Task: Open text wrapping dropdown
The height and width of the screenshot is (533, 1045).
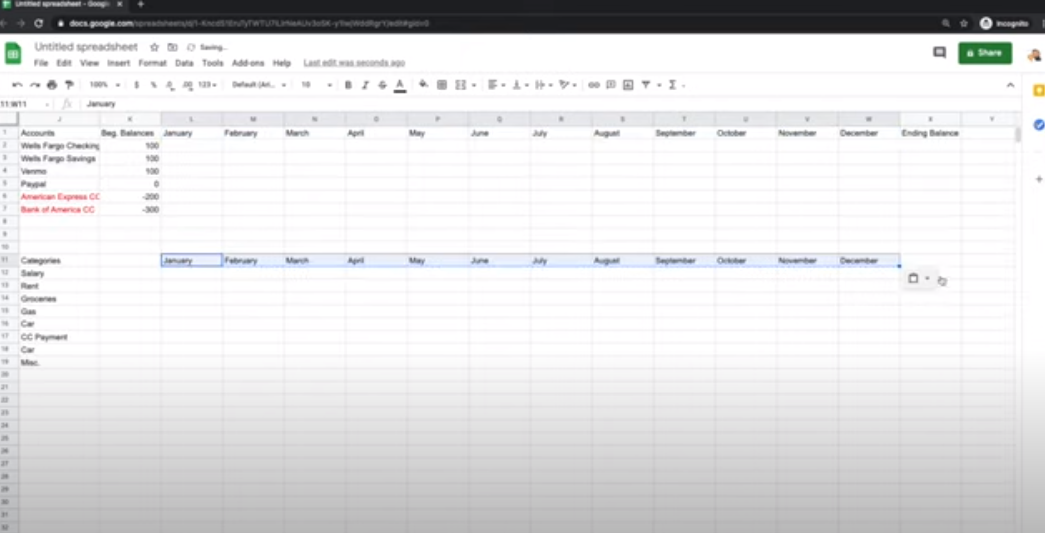Action: (x=543, y=85)
